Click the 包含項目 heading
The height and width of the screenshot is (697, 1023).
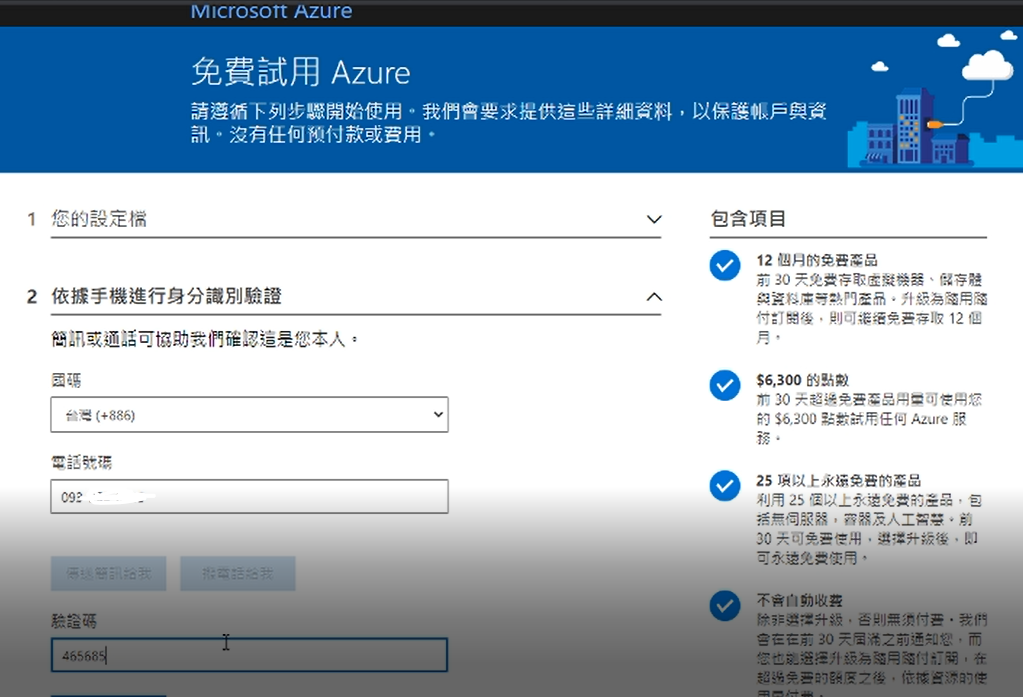(748, 219)
